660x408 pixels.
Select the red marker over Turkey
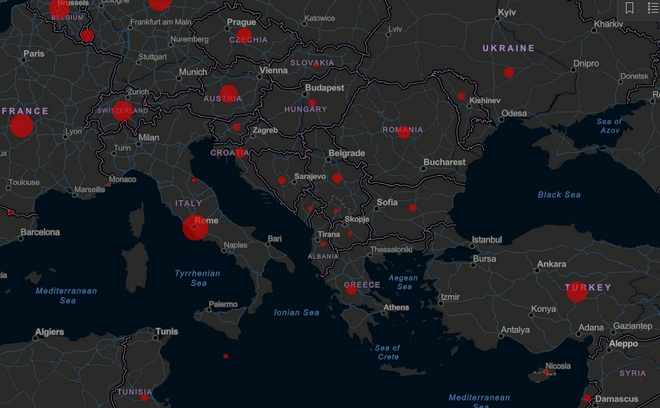[576, 291]
